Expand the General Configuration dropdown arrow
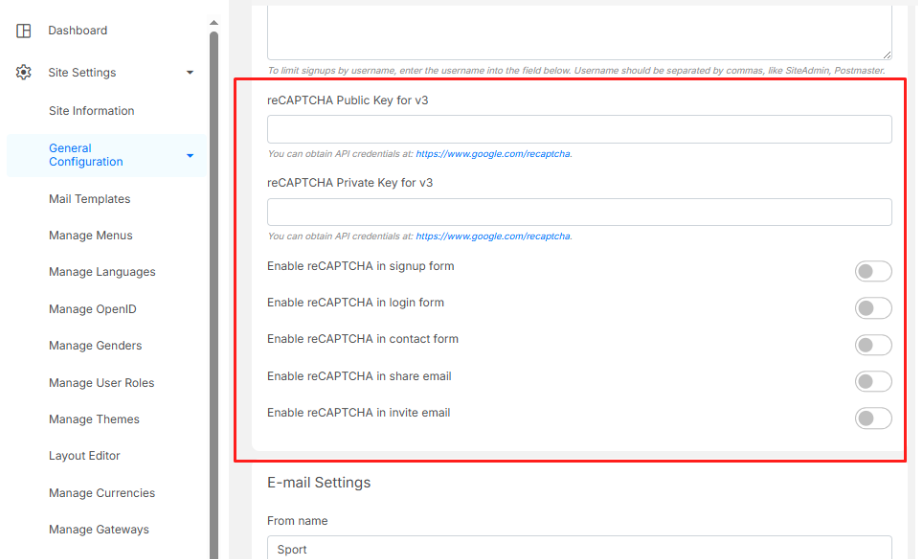The width and height of the screenshot is (918, 559). pos(190,156)
